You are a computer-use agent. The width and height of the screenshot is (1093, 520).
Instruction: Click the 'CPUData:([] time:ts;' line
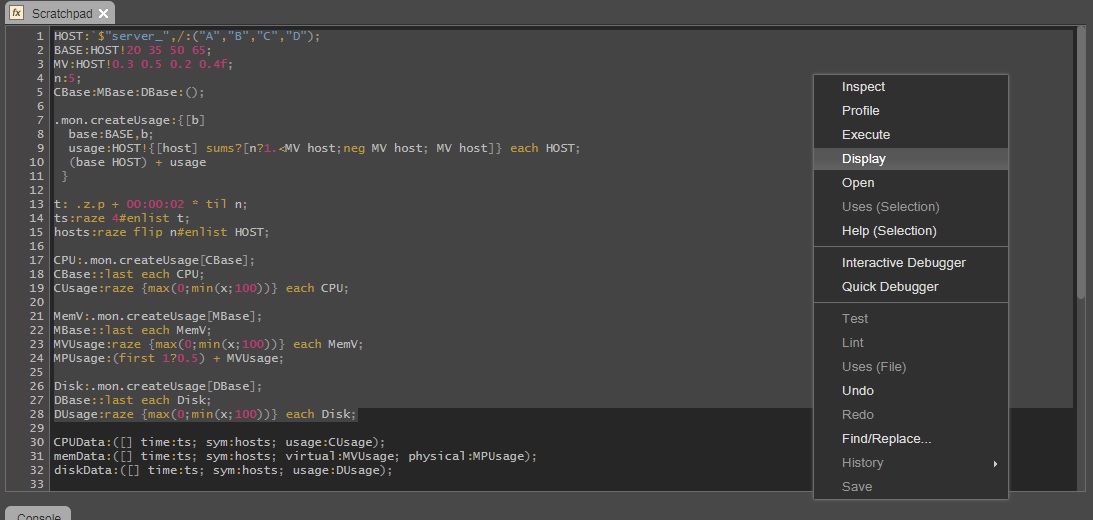[220, 442]
